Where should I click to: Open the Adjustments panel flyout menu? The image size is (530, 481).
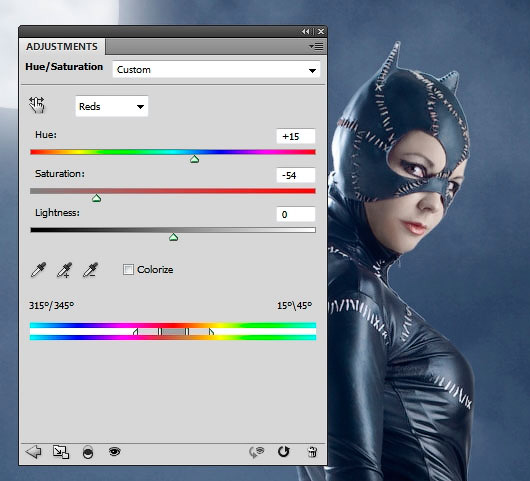(316, 46)
